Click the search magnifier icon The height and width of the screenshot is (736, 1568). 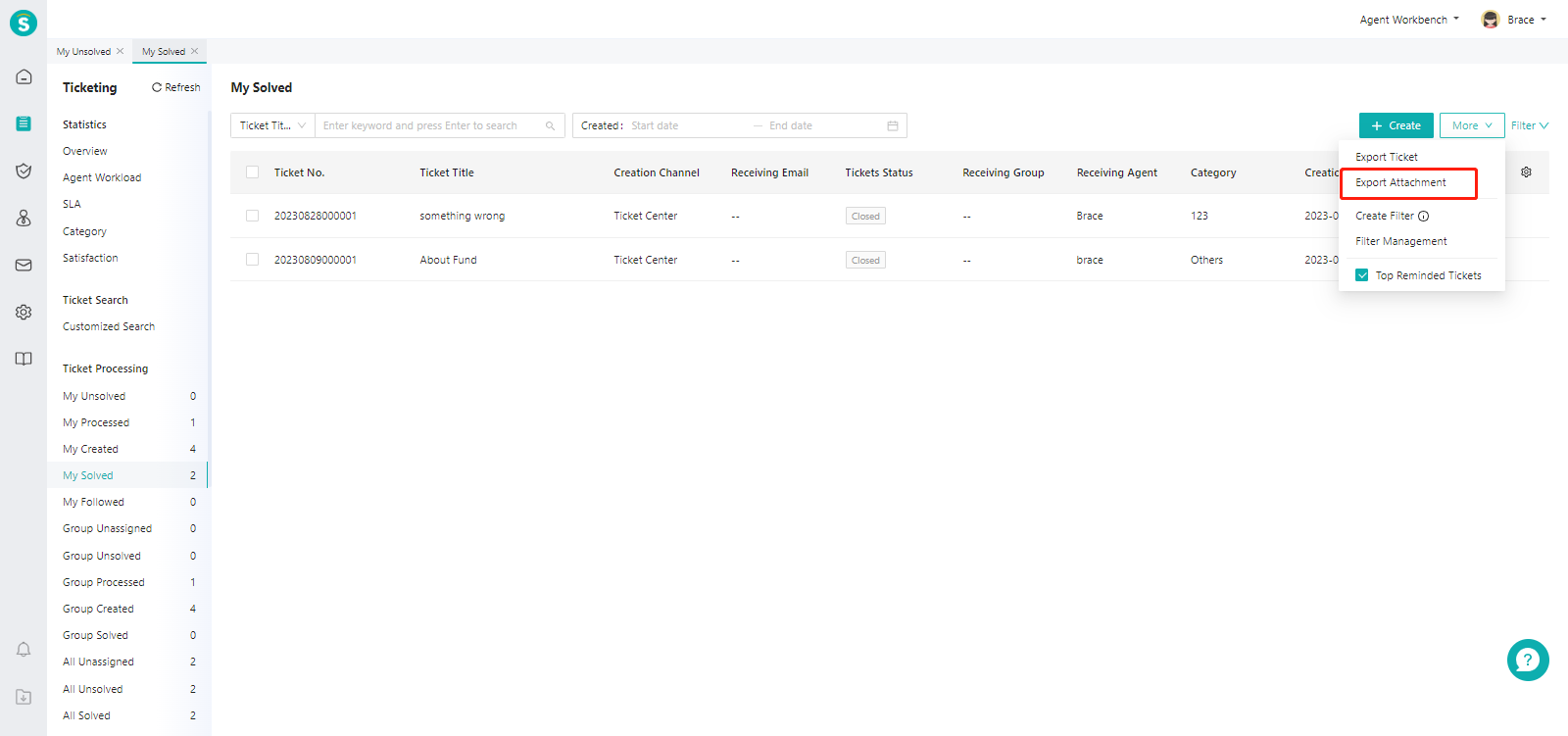551,125
